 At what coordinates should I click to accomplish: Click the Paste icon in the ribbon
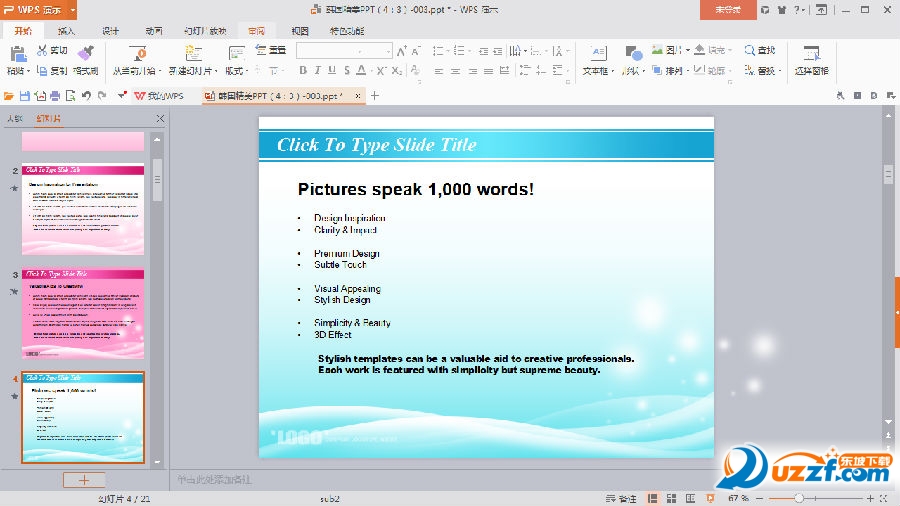(16, 52)
